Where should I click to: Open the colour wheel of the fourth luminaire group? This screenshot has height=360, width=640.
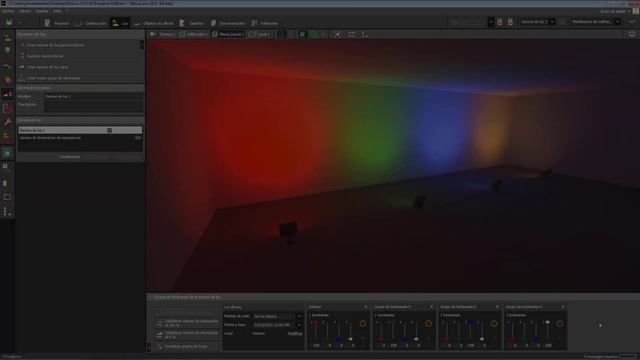click(560, 324)
